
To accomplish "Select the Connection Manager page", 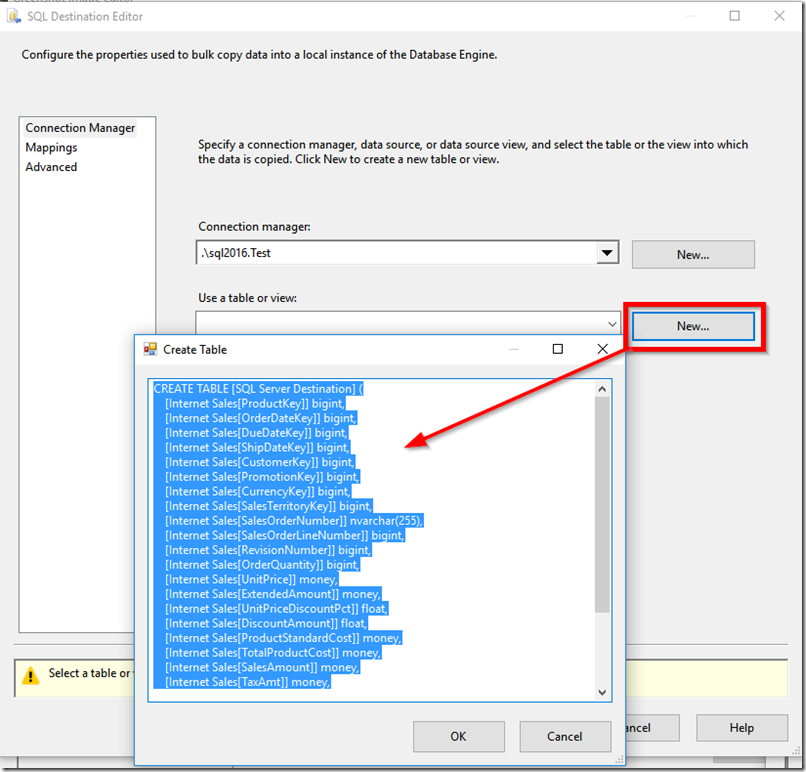I will (x=80, y=128).
